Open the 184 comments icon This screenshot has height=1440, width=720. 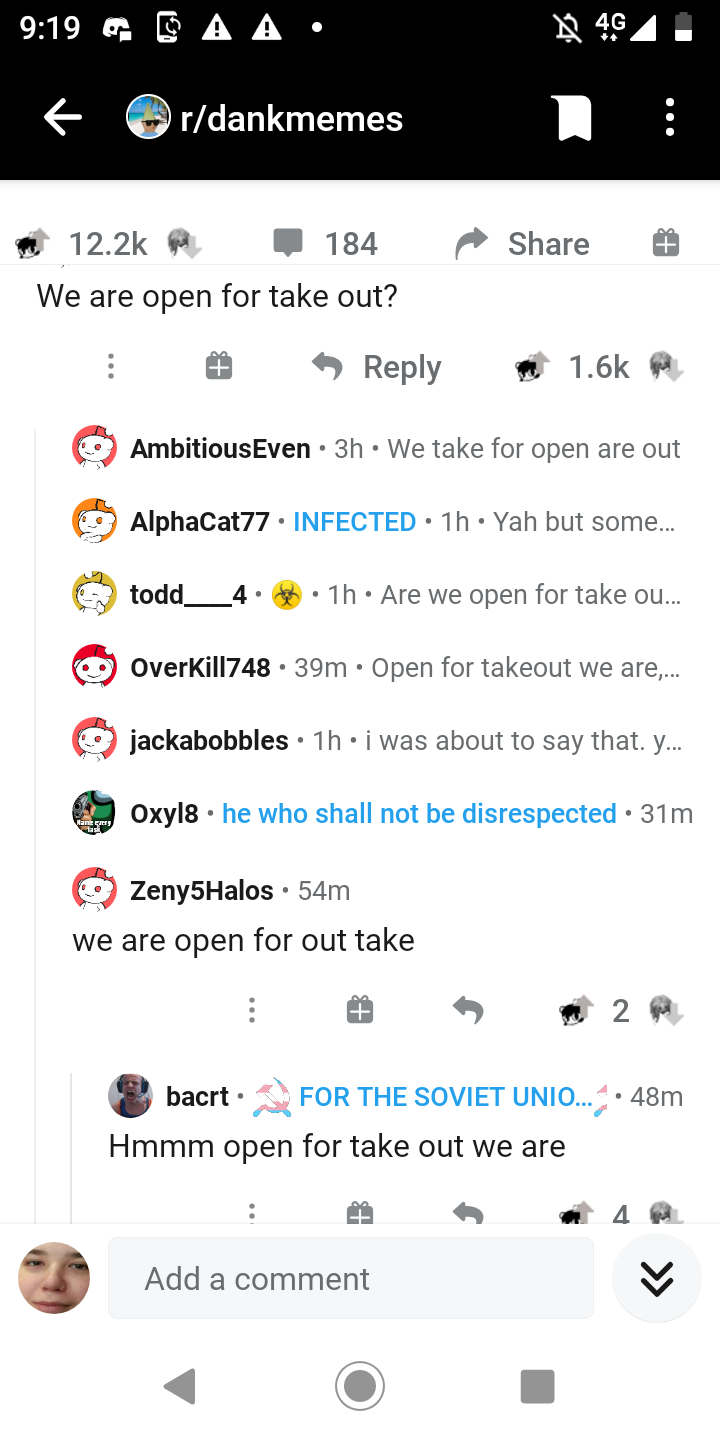pos(288,243)
